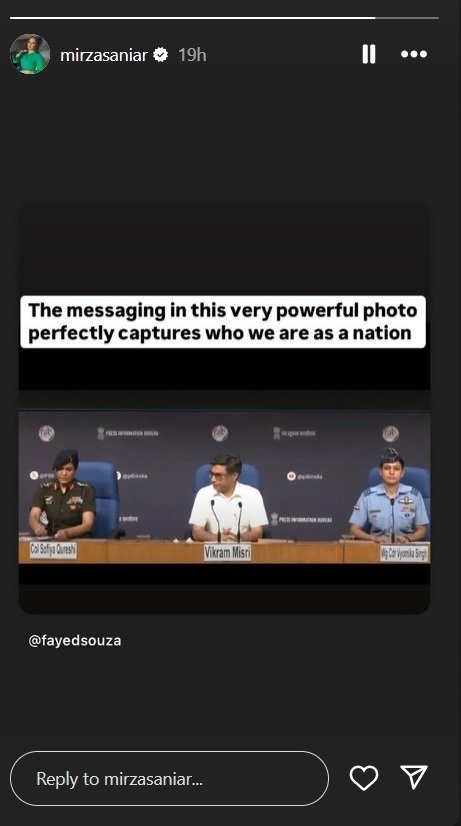
Task: Click the Col Sofiya Qureshi name placard
Action: point(53,550)
